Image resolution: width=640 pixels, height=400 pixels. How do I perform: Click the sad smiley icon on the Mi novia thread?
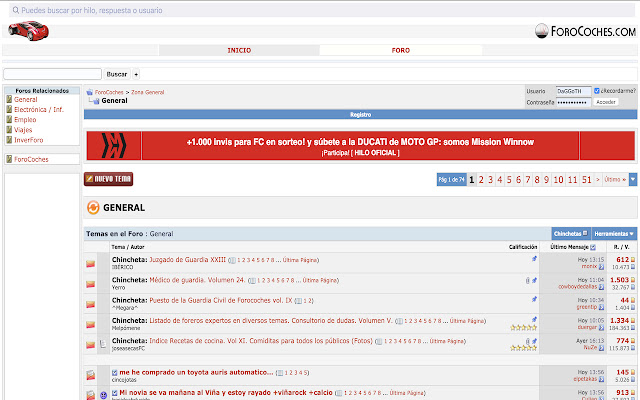click(103, 395)
